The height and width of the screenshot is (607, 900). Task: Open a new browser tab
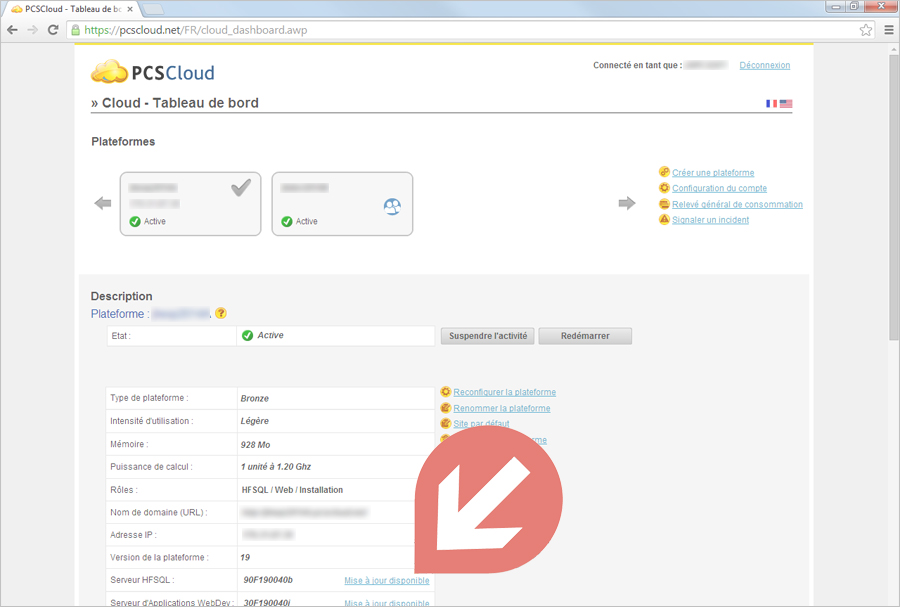click(153, 9)
